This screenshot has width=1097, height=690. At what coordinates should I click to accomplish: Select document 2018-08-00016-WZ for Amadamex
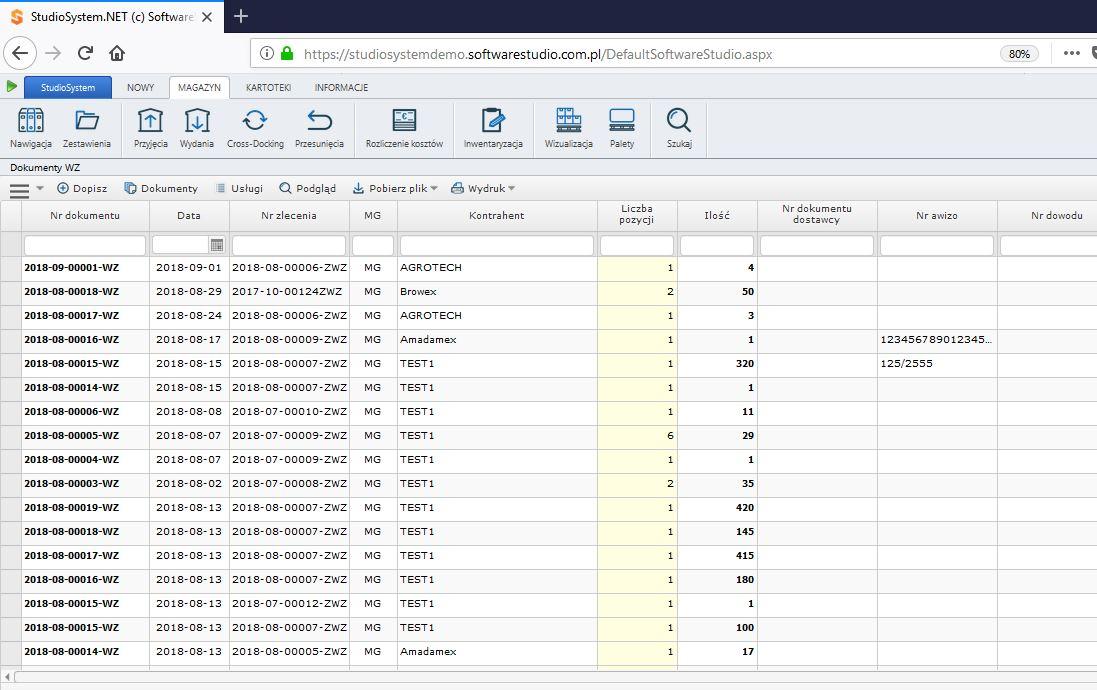tap(71, 339)
